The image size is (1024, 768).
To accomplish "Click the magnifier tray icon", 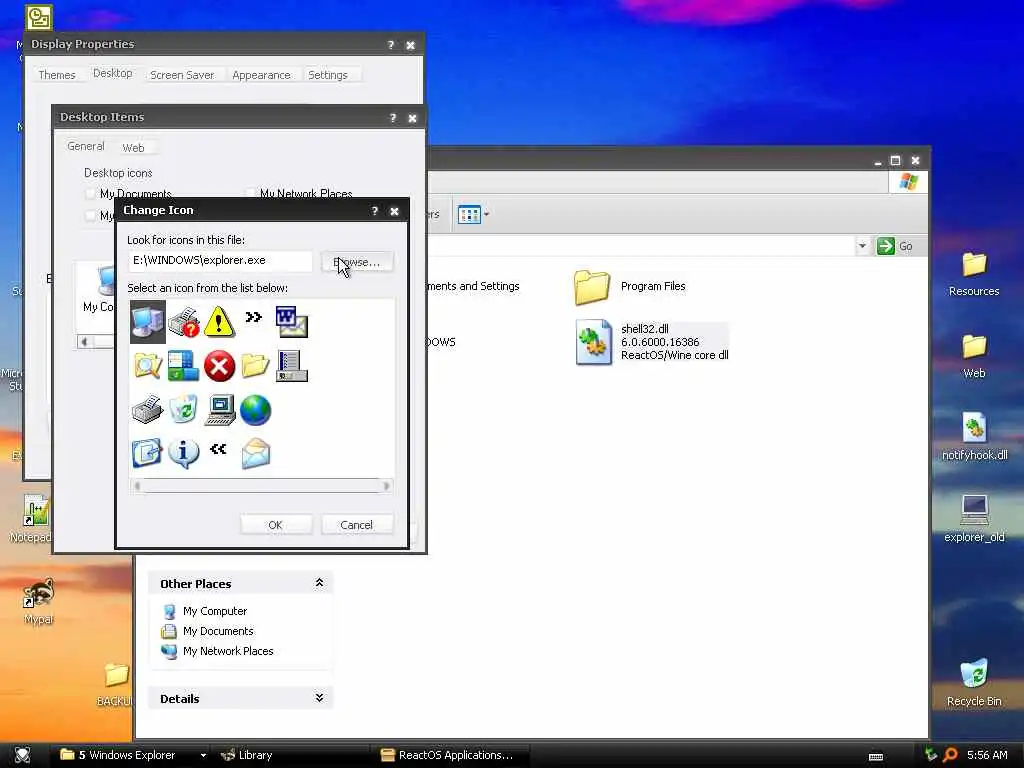I will pos(950,755).
